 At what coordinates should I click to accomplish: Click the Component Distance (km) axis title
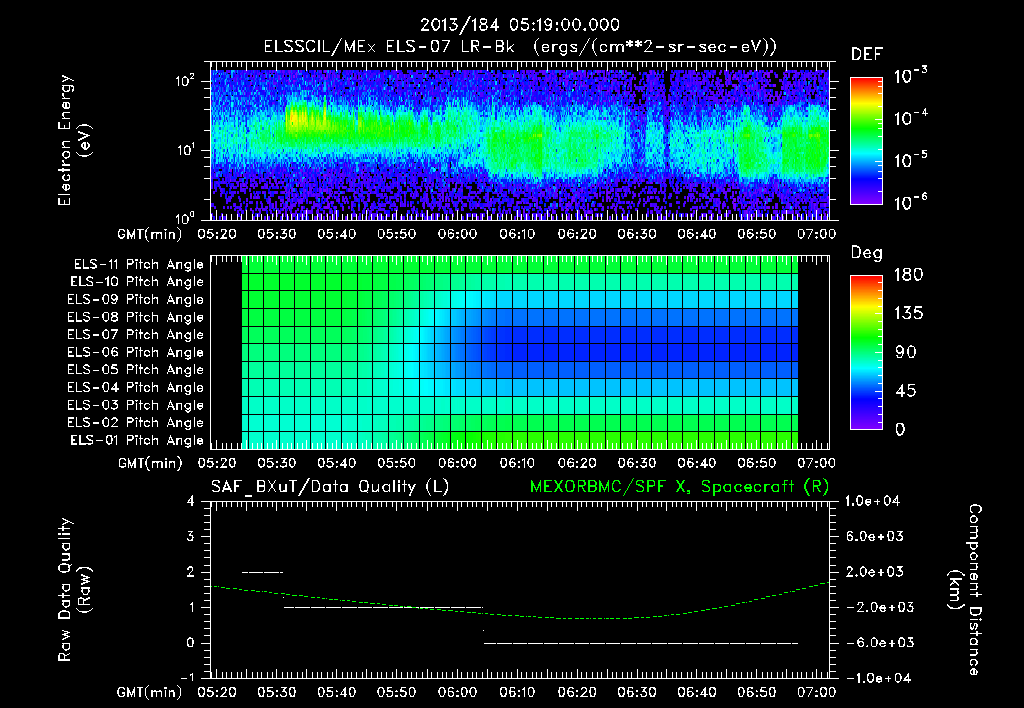(965, 590)
